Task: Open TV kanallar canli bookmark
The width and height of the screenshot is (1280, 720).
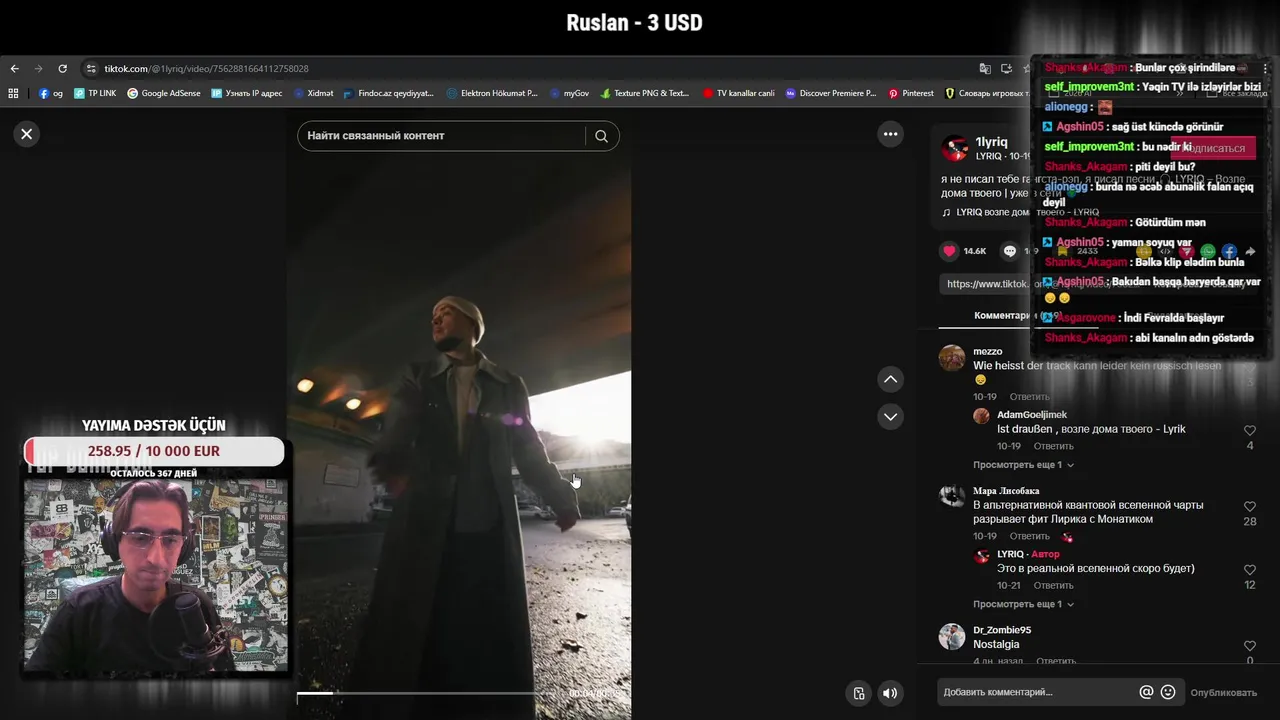Action: click(x=738, y=93)
